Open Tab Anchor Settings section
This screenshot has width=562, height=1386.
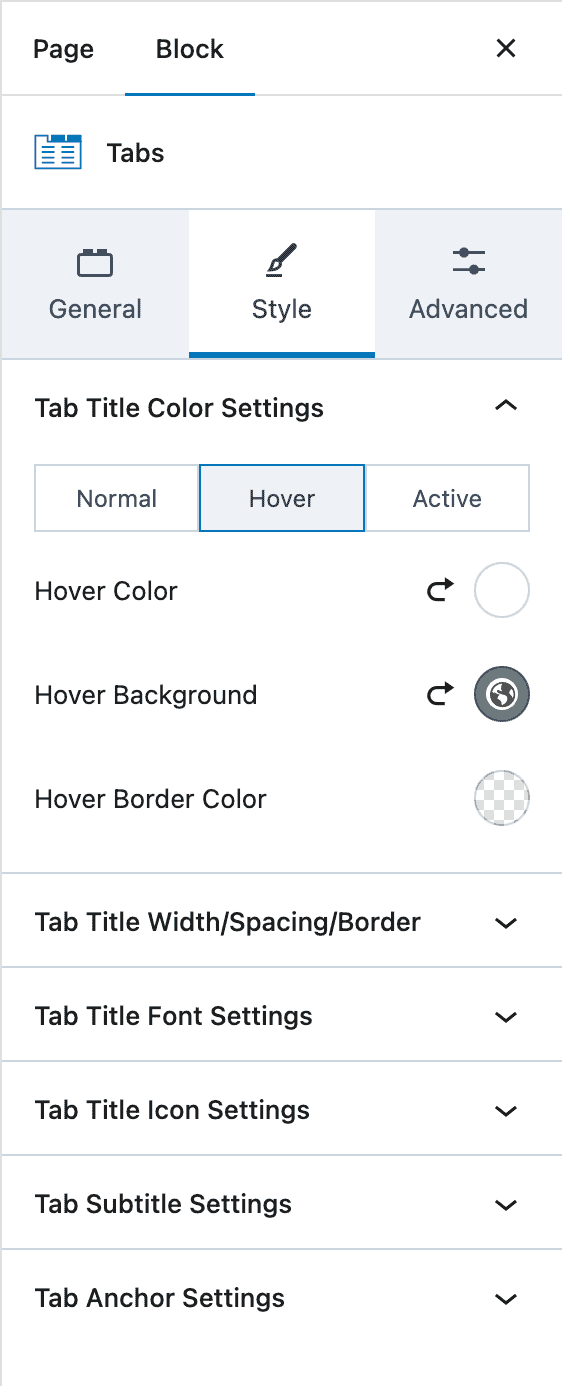tap(281, 1298)
